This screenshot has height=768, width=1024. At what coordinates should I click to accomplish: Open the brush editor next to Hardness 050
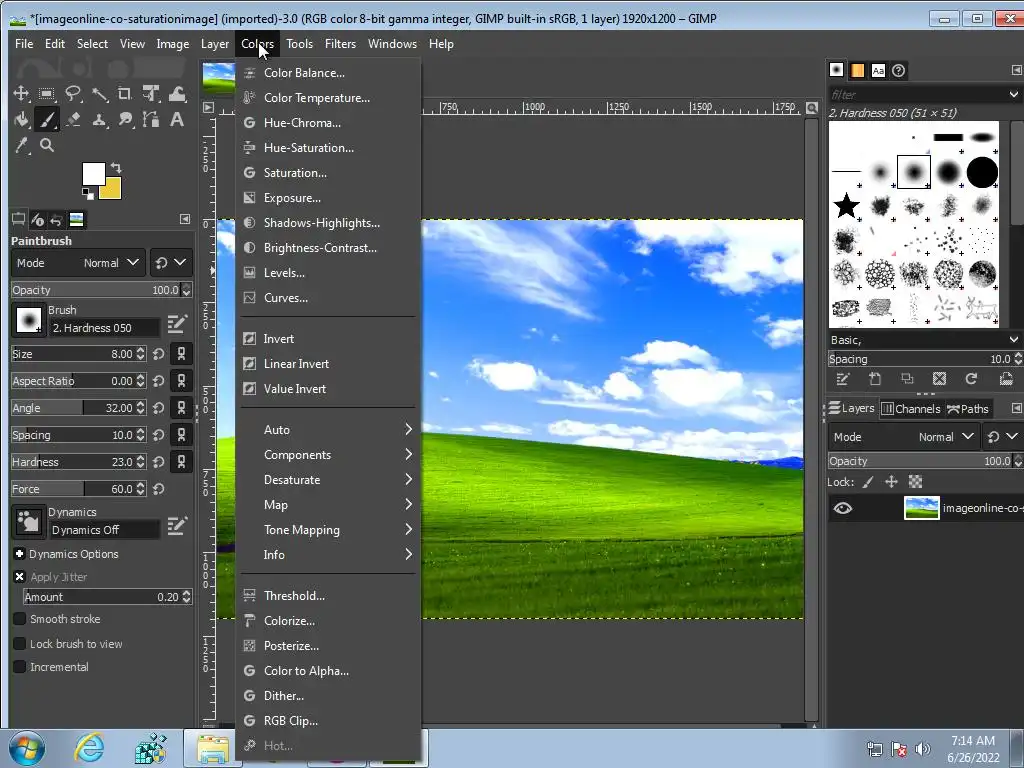coord(176,323)
